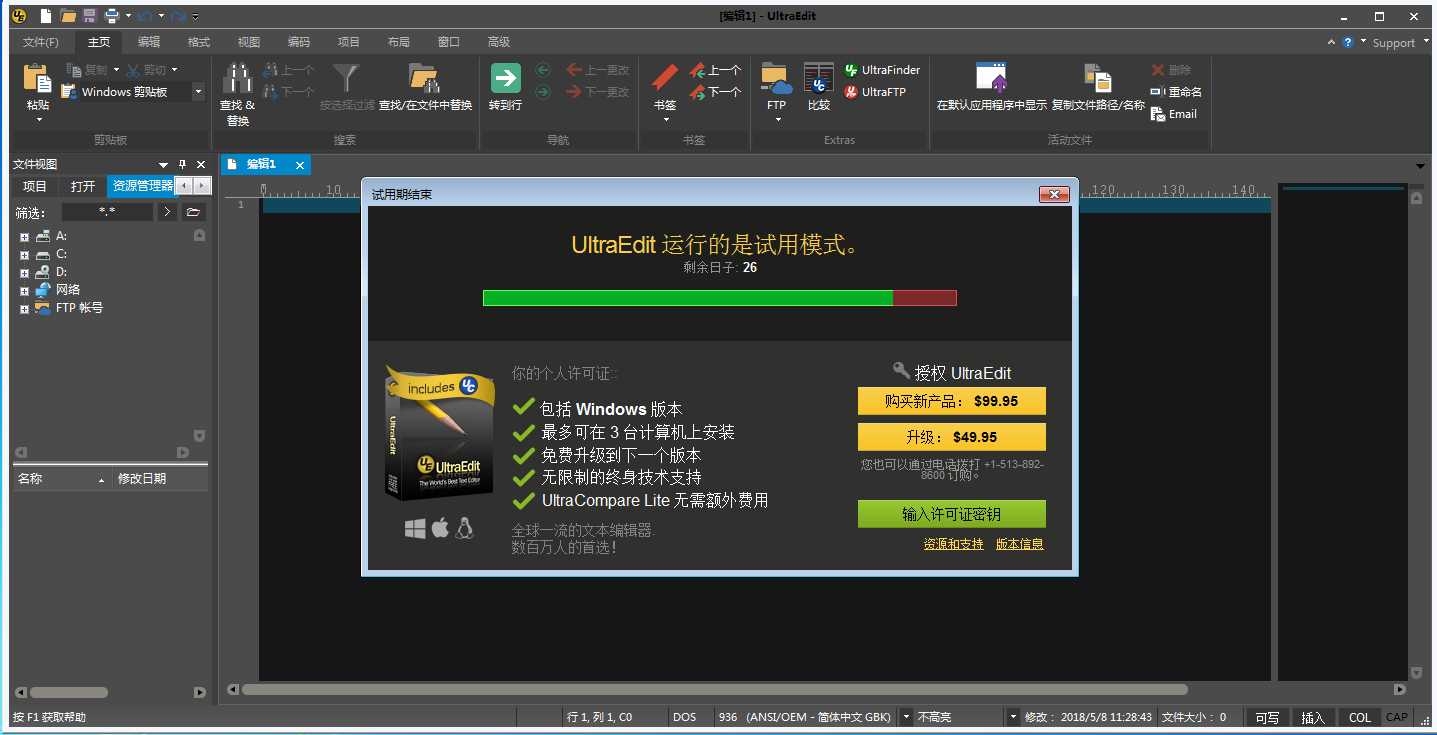Toggle COL column mode in status bar
This screenshot has height=735, width=1437.
pyautogui.click(x=1359, y=717)
